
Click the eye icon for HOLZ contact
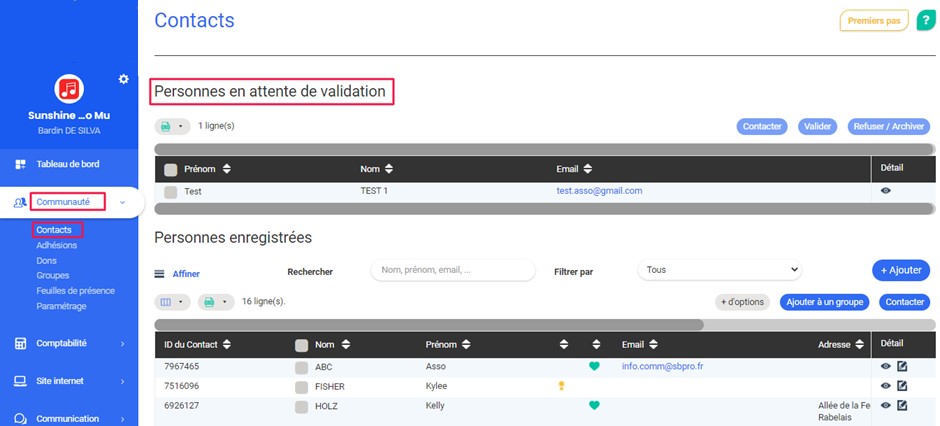[x=885, y=405]
